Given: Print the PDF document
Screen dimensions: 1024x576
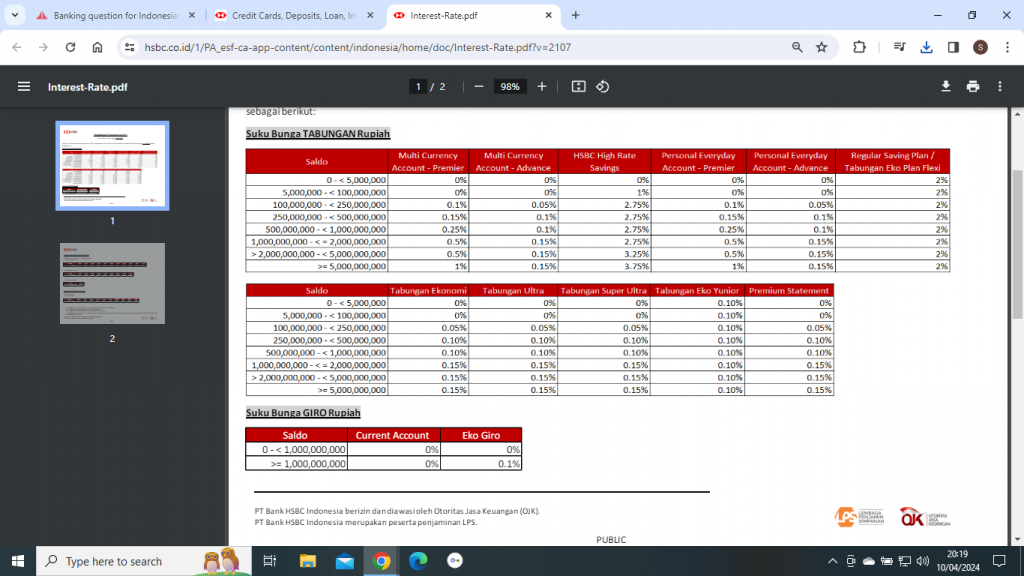Looking at the screenshot, I should click(972, 86).
